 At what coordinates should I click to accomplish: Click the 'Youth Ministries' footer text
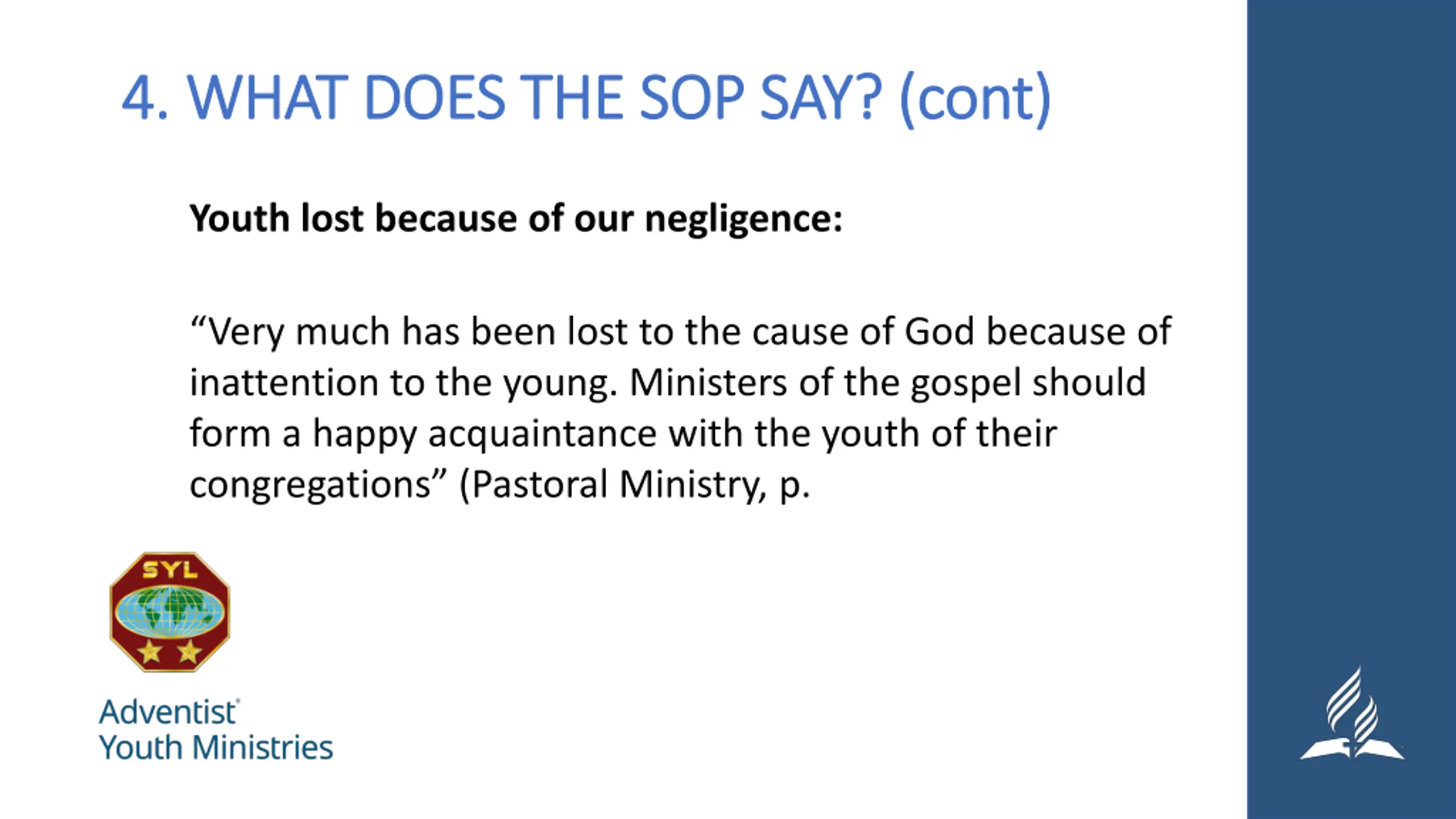(x=216, y=747)
